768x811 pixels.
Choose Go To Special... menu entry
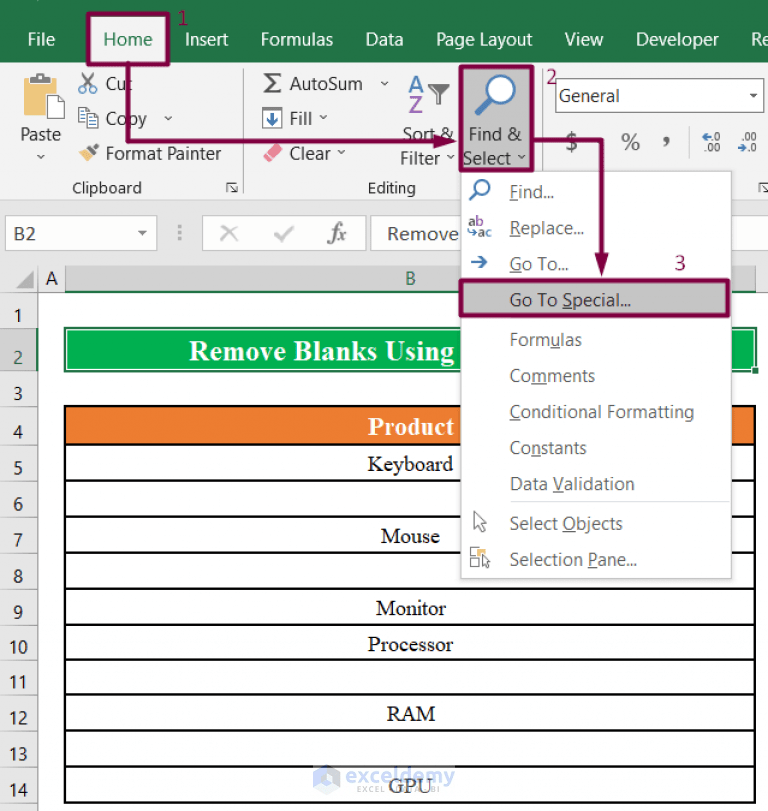[x=594, y=299]
